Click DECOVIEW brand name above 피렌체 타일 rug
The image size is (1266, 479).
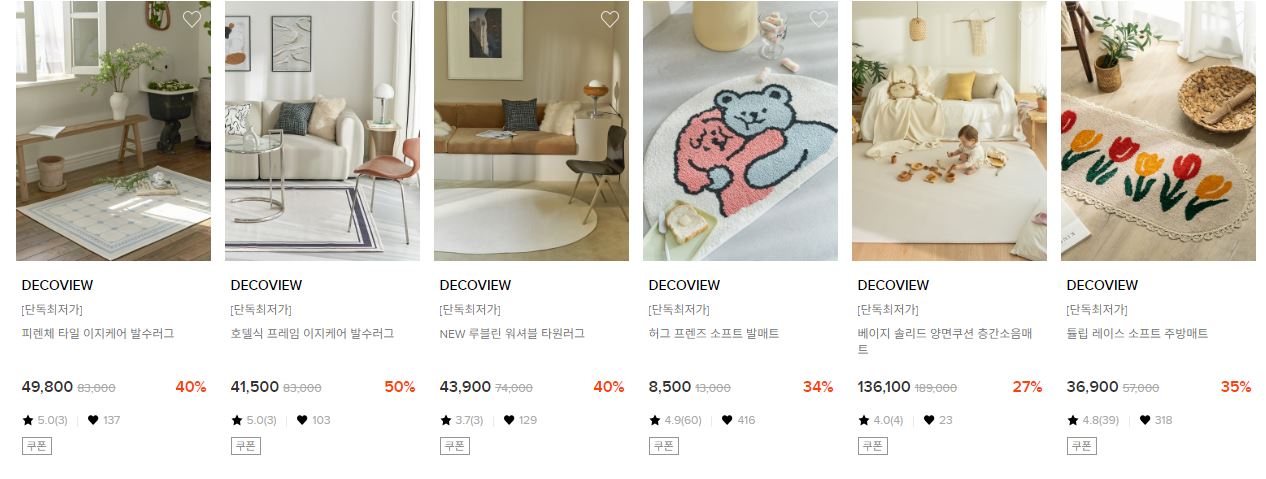tap(57, 285)
